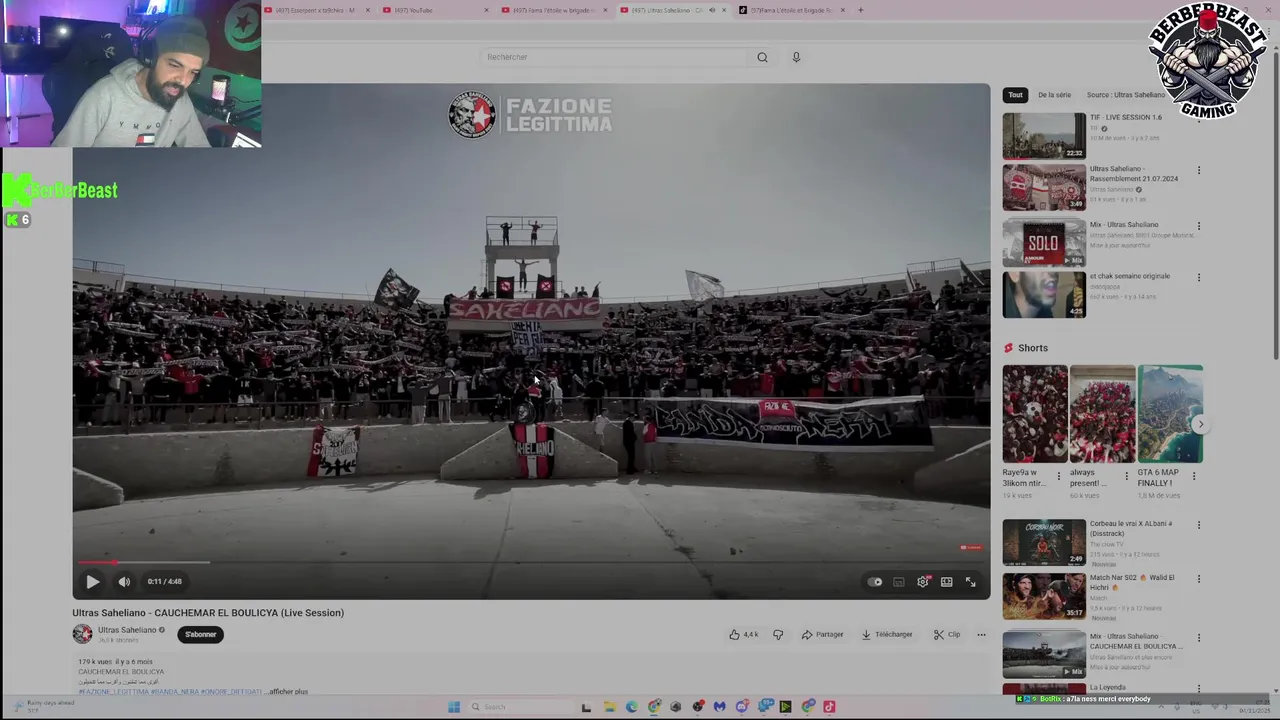Open the Ultras Saheliano channel avatar

click(x=82, y=634)
